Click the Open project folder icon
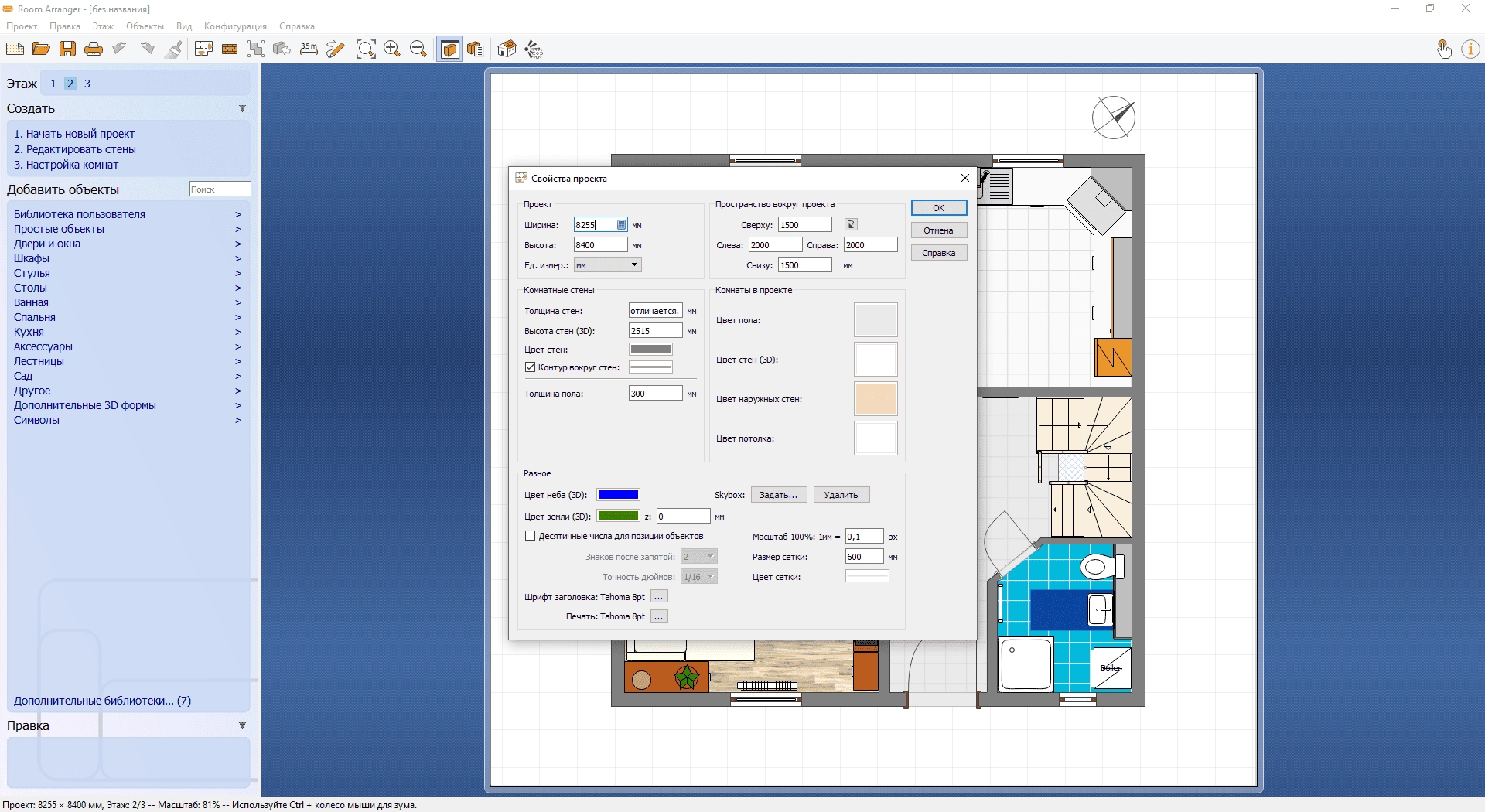The width and height of the screenshot is (1485, 812). pyautogui.click(x=41, y=49)
